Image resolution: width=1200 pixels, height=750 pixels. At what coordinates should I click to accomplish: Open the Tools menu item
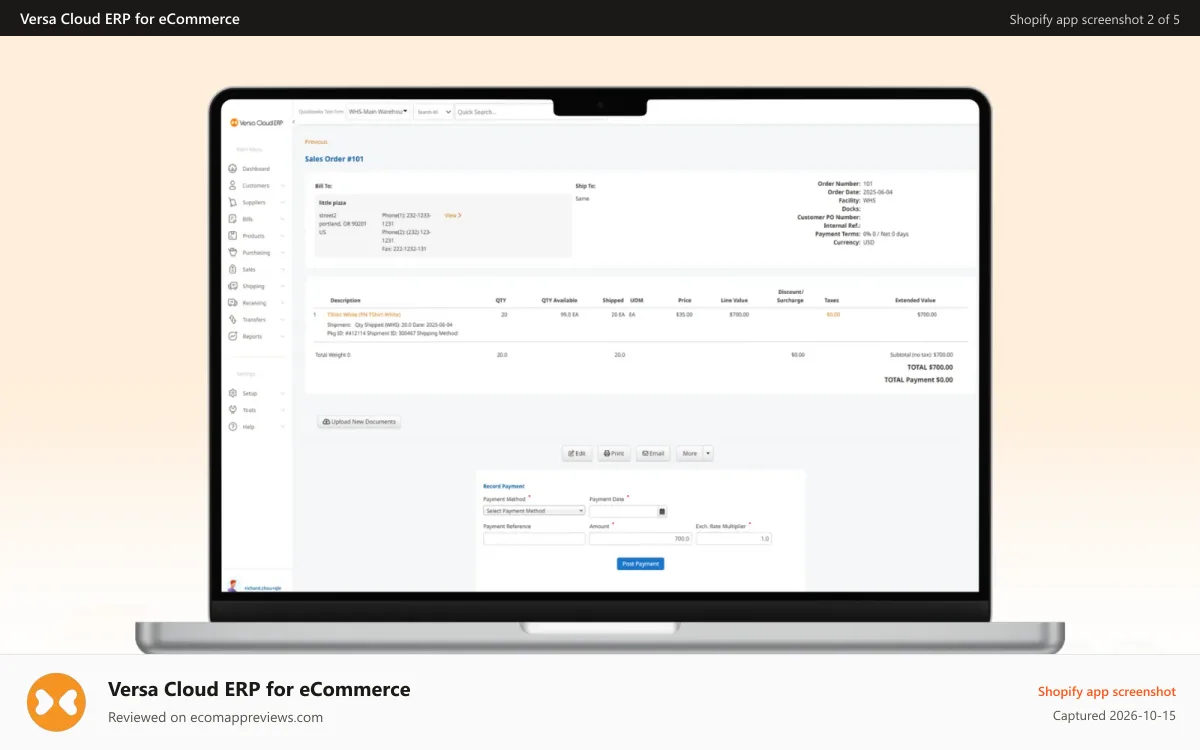(x=249, y=410)
